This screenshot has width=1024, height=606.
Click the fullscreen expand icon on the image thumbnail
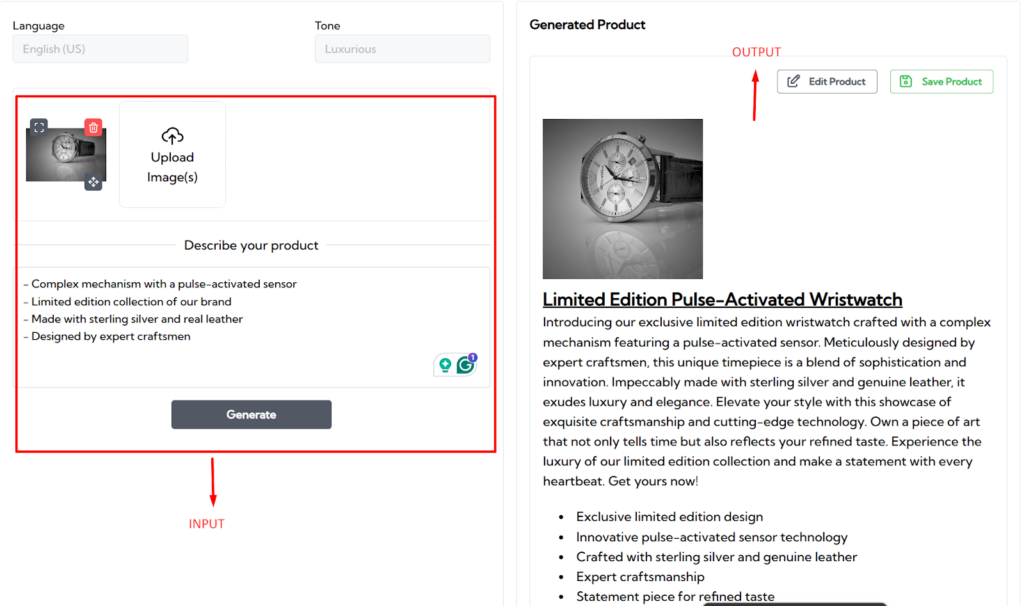[40, 126]
